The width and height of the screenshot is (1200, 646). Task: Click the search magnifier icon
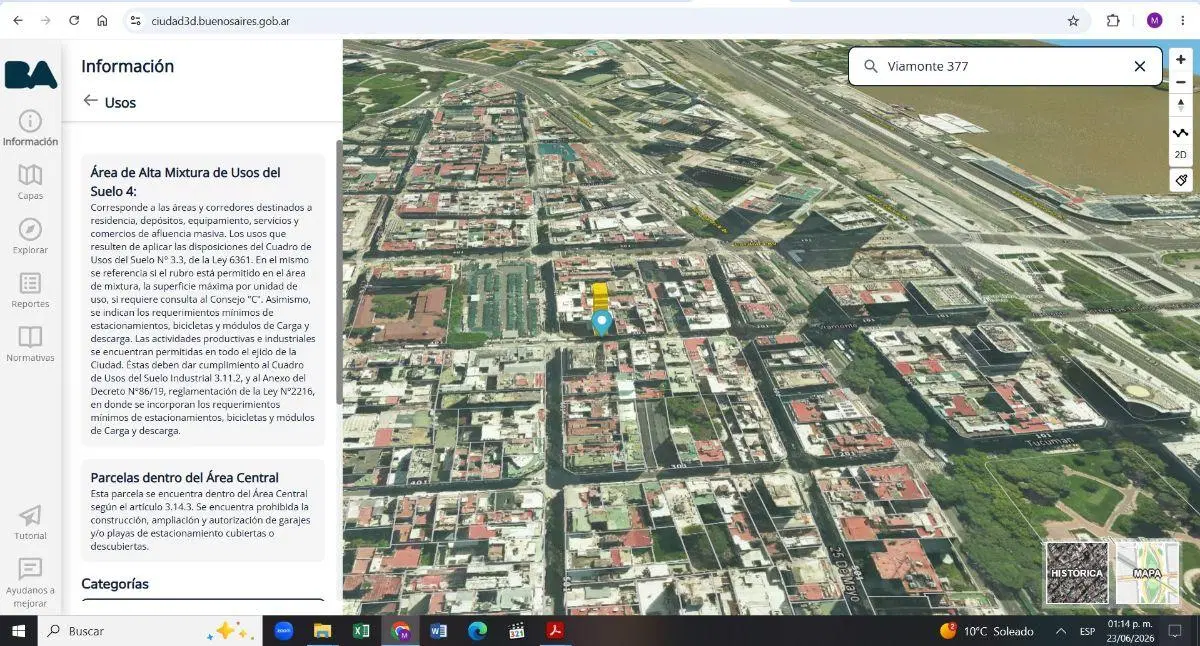870,66
